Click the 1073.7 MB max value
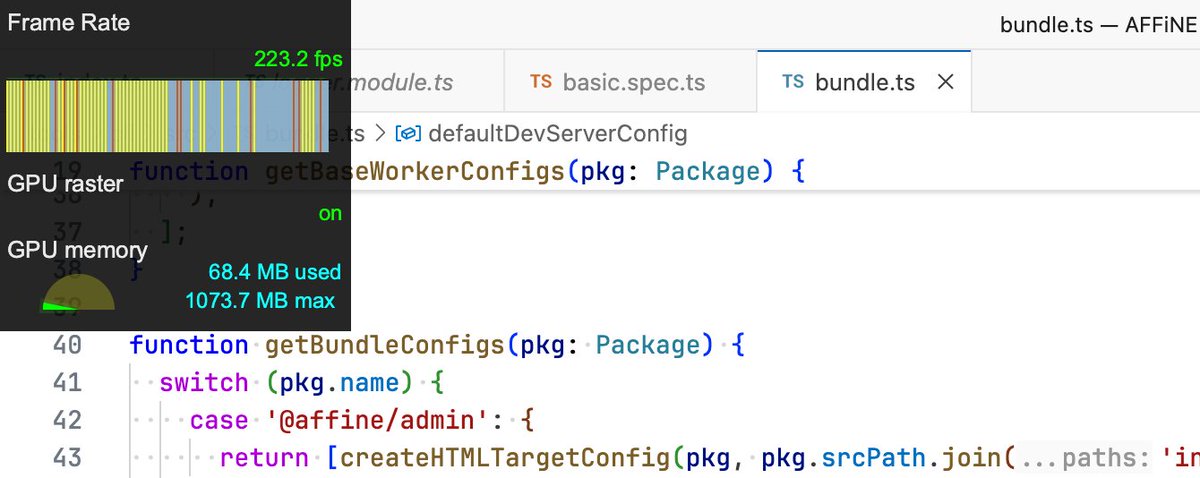The height and width of the screenshot is (478, 1200). 260,301
